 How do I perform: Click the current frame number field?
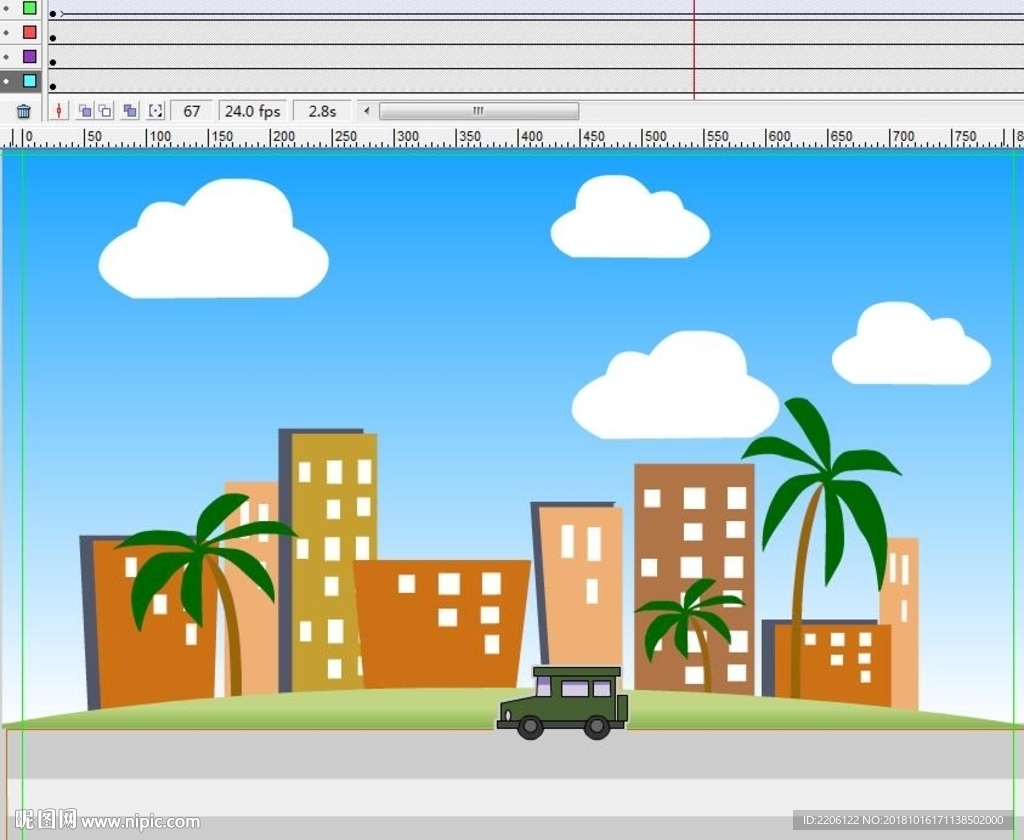point(191,111)
